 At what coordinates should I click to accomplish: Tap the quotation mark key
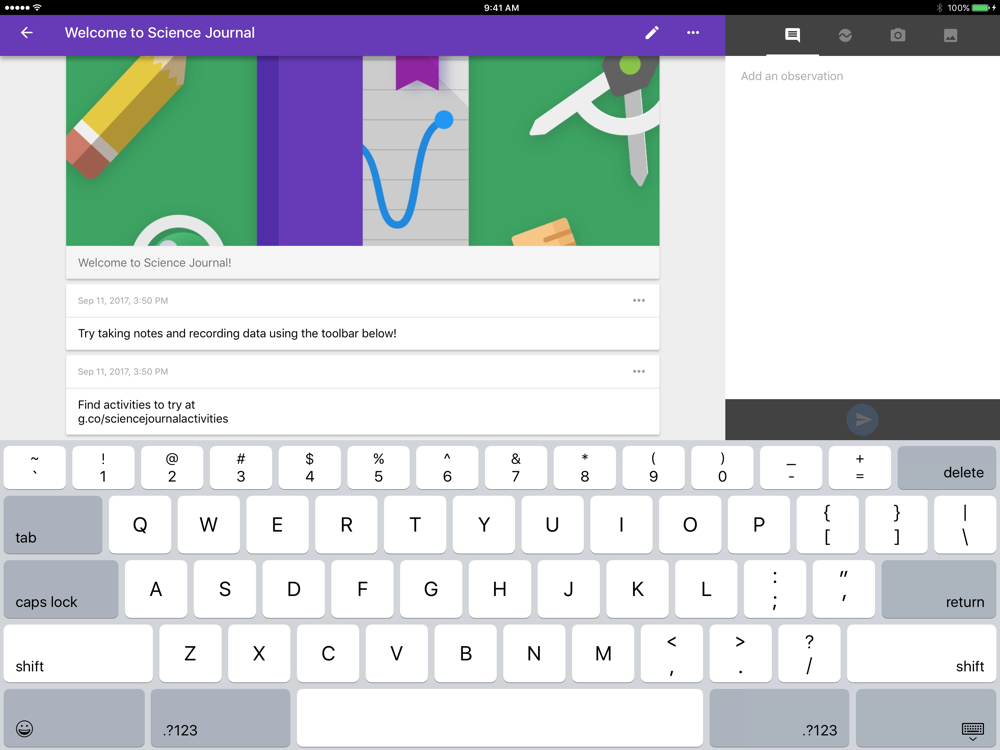(x=844, y=589)
